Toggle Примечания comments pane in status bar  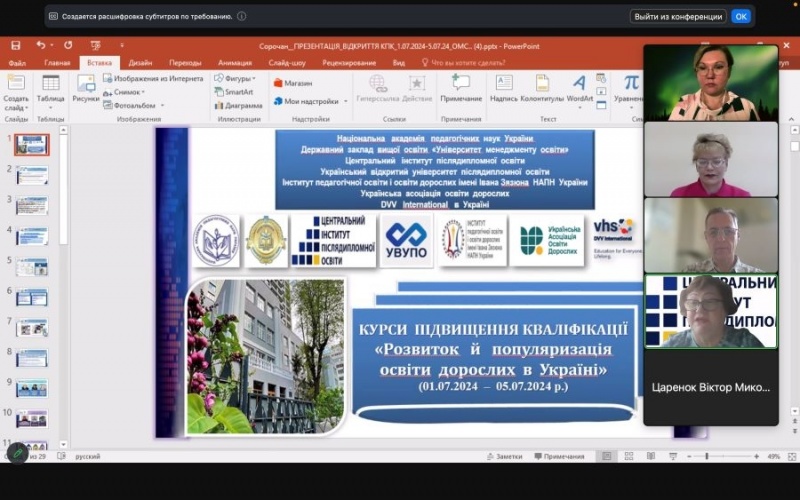[558, 456]
